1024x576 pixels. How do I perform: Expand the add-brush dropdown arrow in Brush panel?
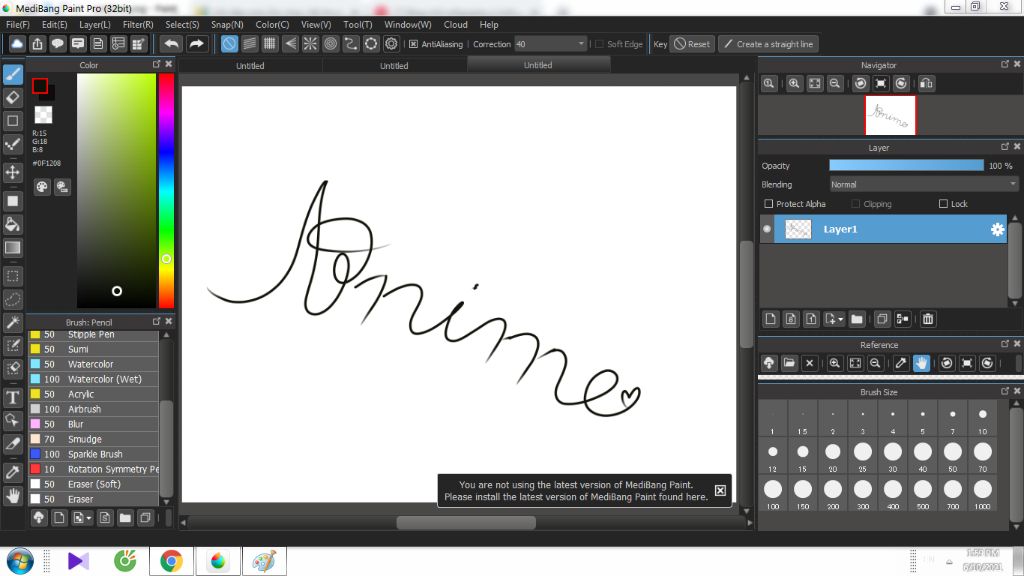tap(89, 518)
